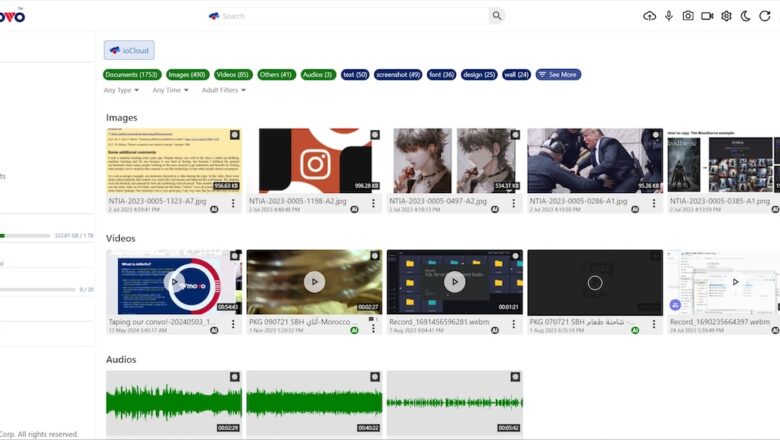Tick checkbox on PKG 090721 SBH video
This screenshot has width=780, height=440.
point(375,256)
